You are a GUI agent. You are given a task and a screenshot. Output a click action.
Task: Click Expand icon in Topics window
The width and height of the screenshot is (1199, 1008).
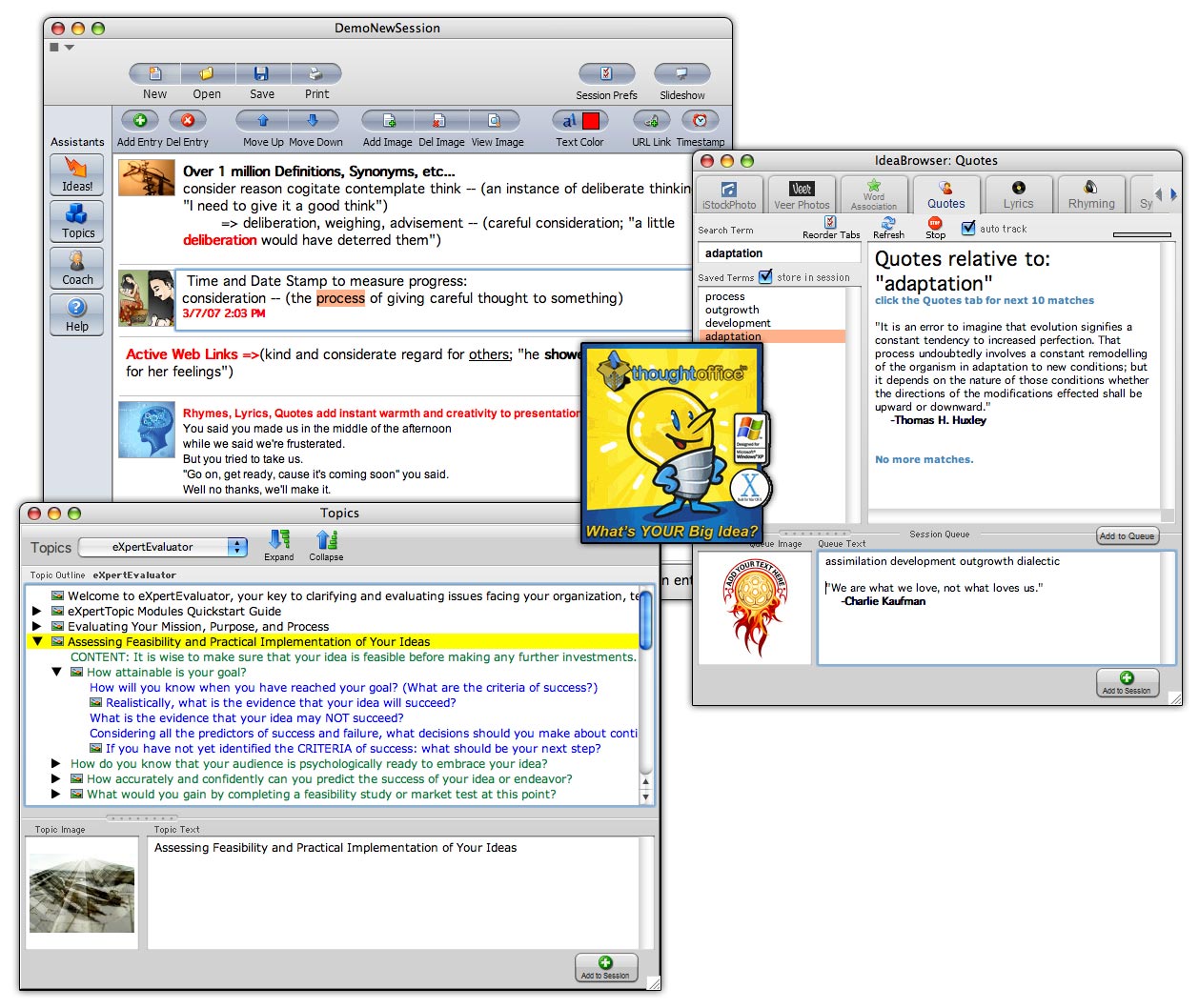(278, 540)
